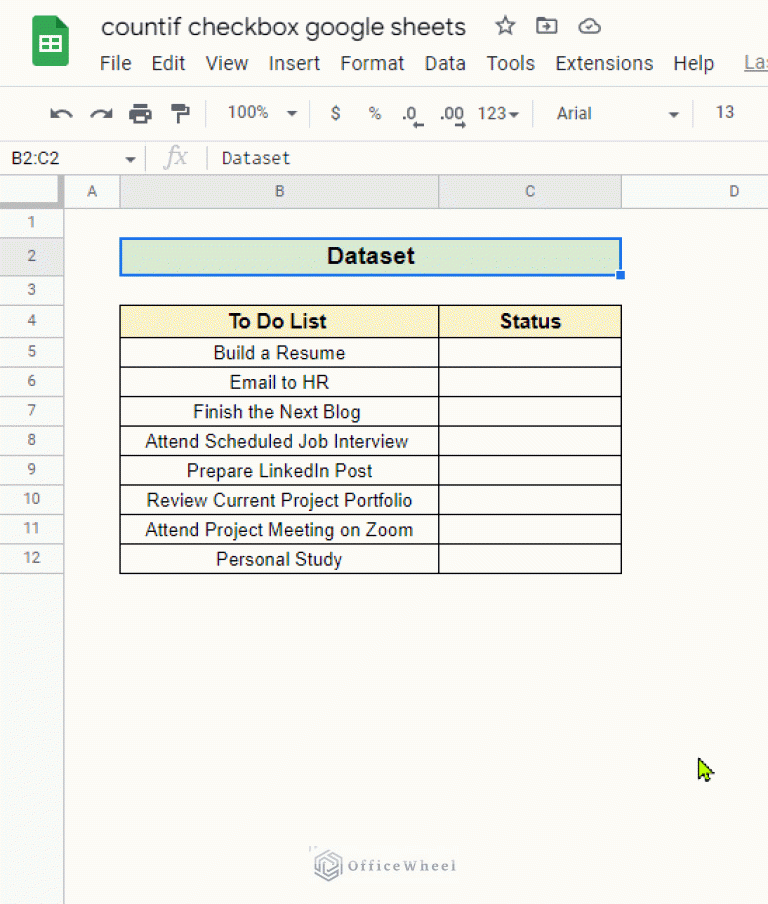Open the Extensions menu
768x904 pixels.
coord(604,63)
